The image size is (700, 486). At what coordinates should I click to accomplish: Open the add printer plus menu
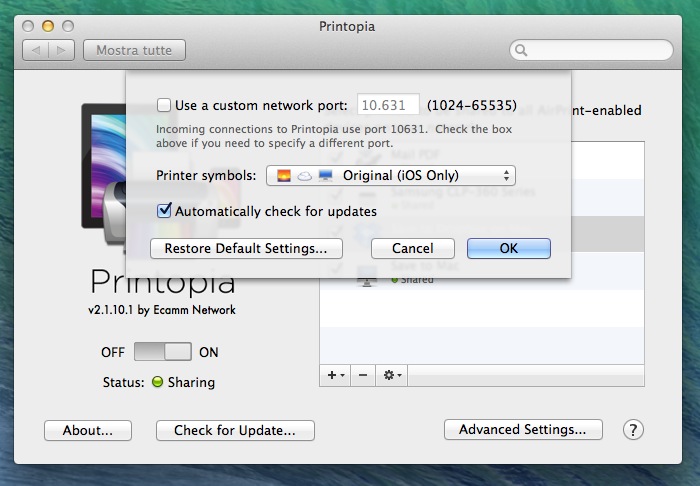tap(335, 375)
